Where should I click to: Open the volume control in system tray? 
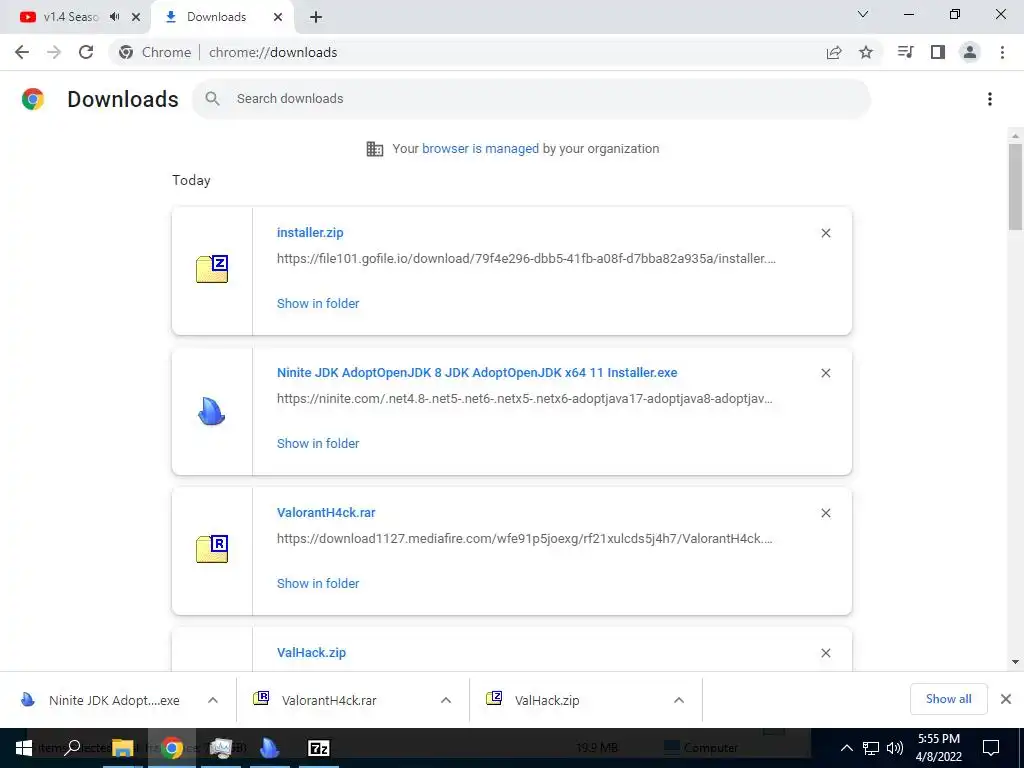coord(895,748)
